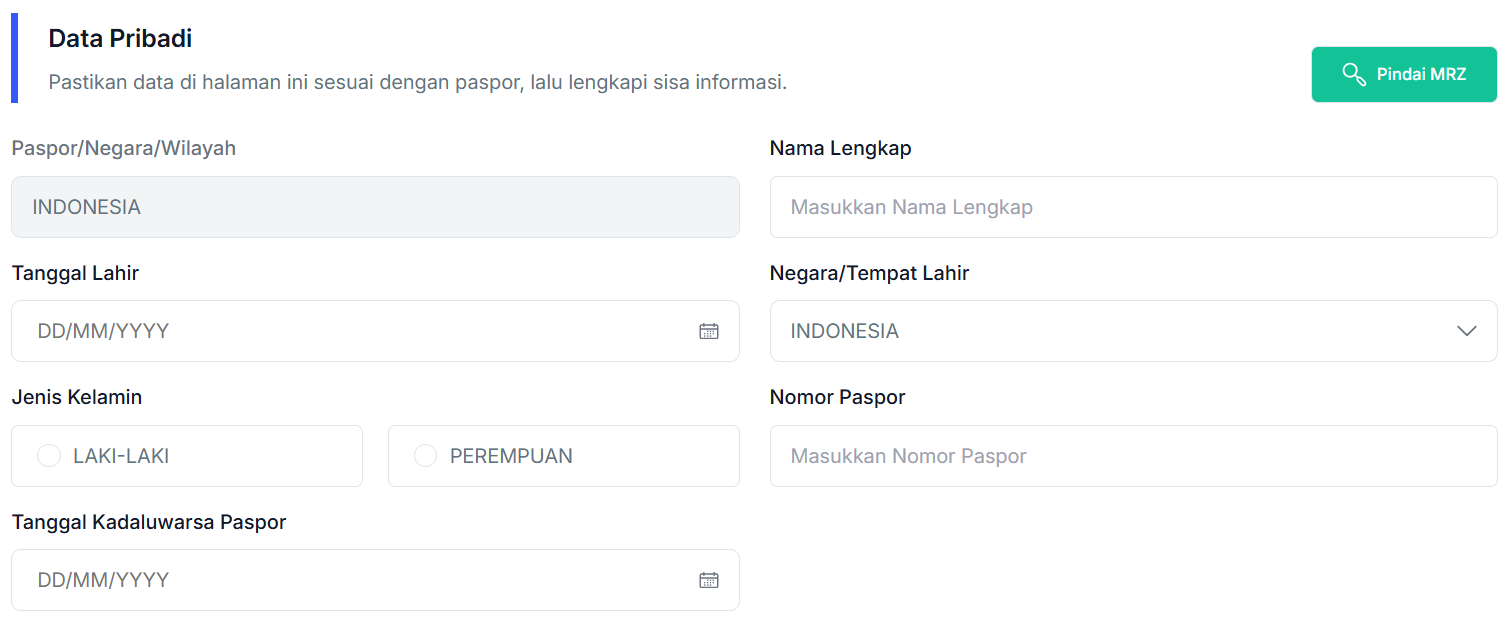Select the PEREMPUAN radio button

426,456
